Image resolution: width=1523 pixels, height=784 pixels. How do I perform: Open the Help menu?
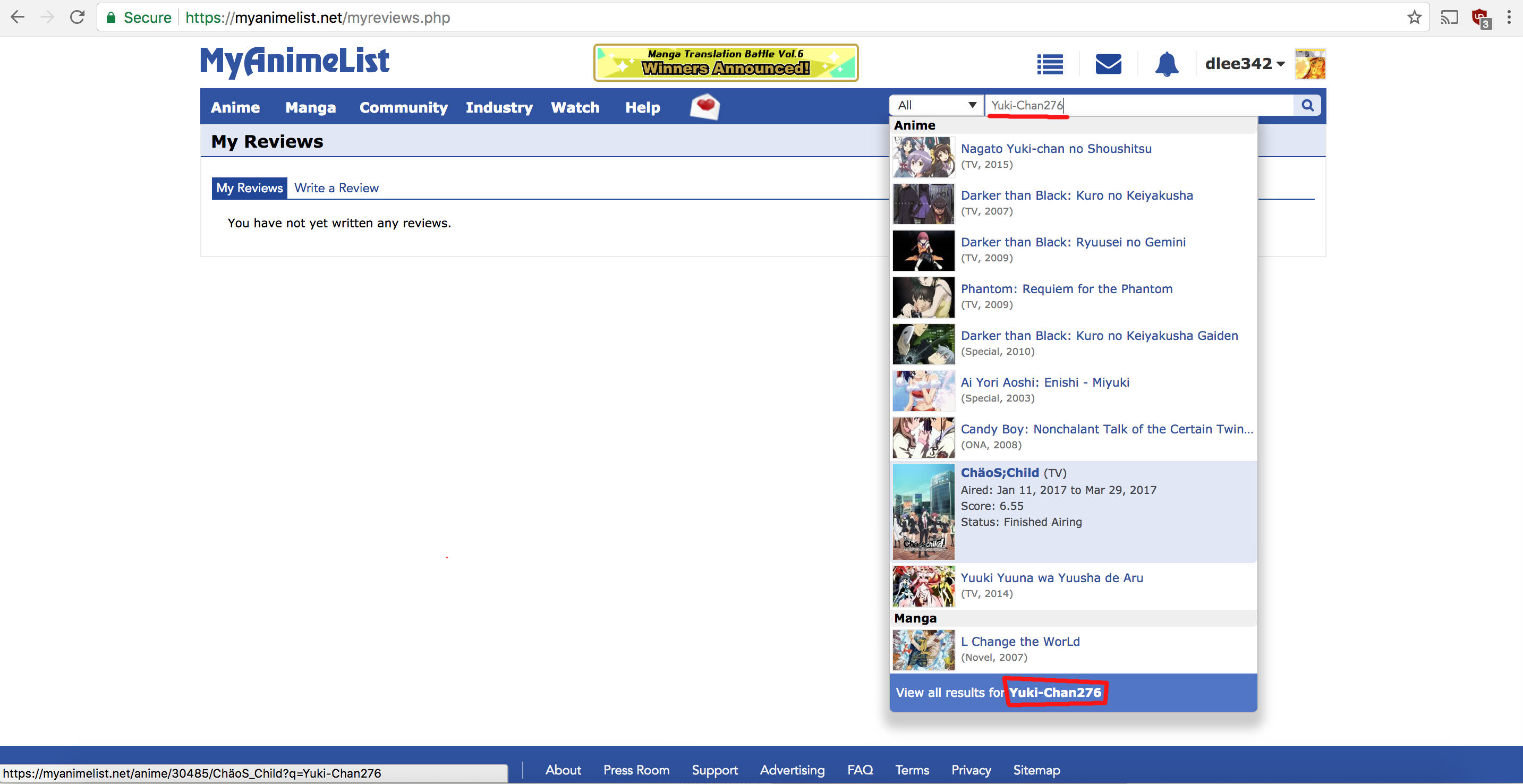643,107
